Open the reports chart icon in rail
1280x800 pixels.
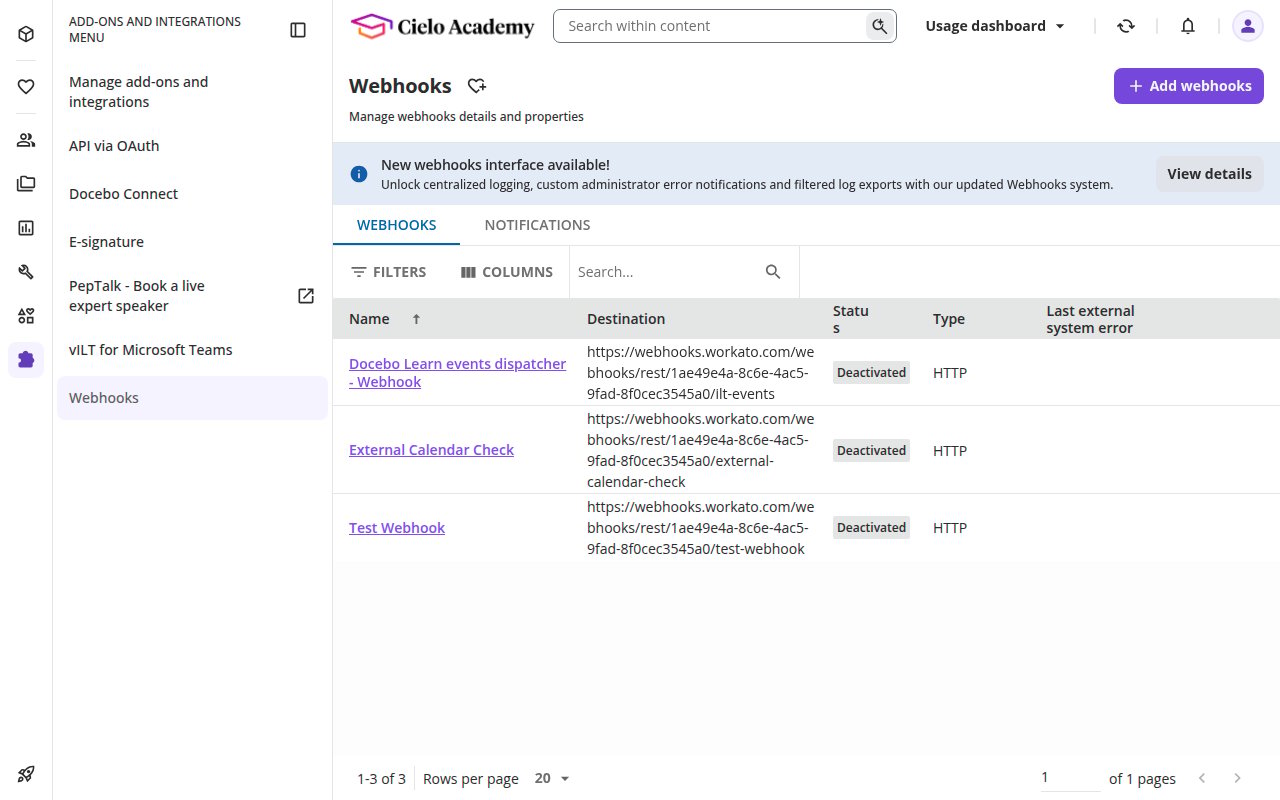coord(26,228)
